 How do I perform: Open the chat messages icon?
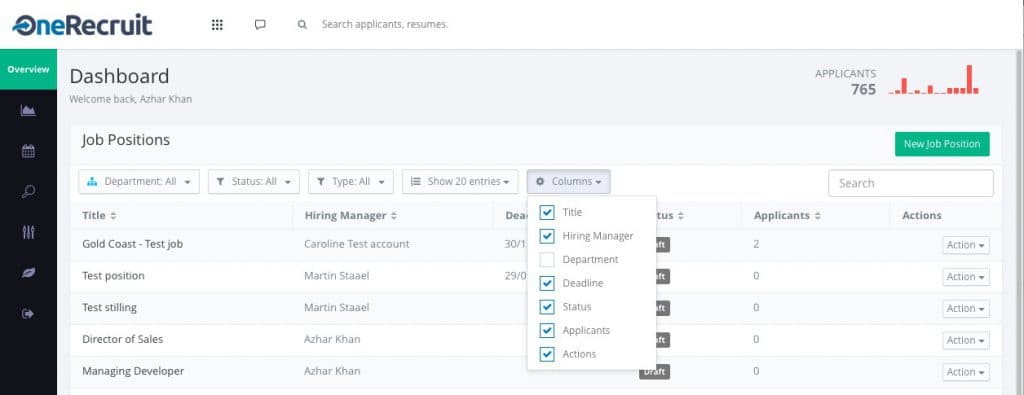pyautogui.click(x=260, y=25)
